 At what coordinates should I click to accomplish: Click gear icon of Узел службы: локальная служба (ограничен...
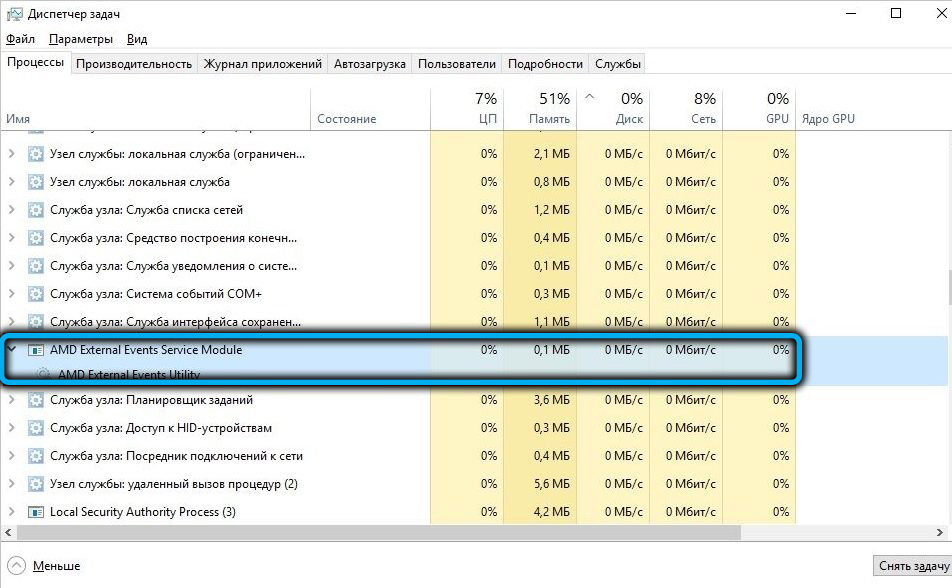pos(36,154)
